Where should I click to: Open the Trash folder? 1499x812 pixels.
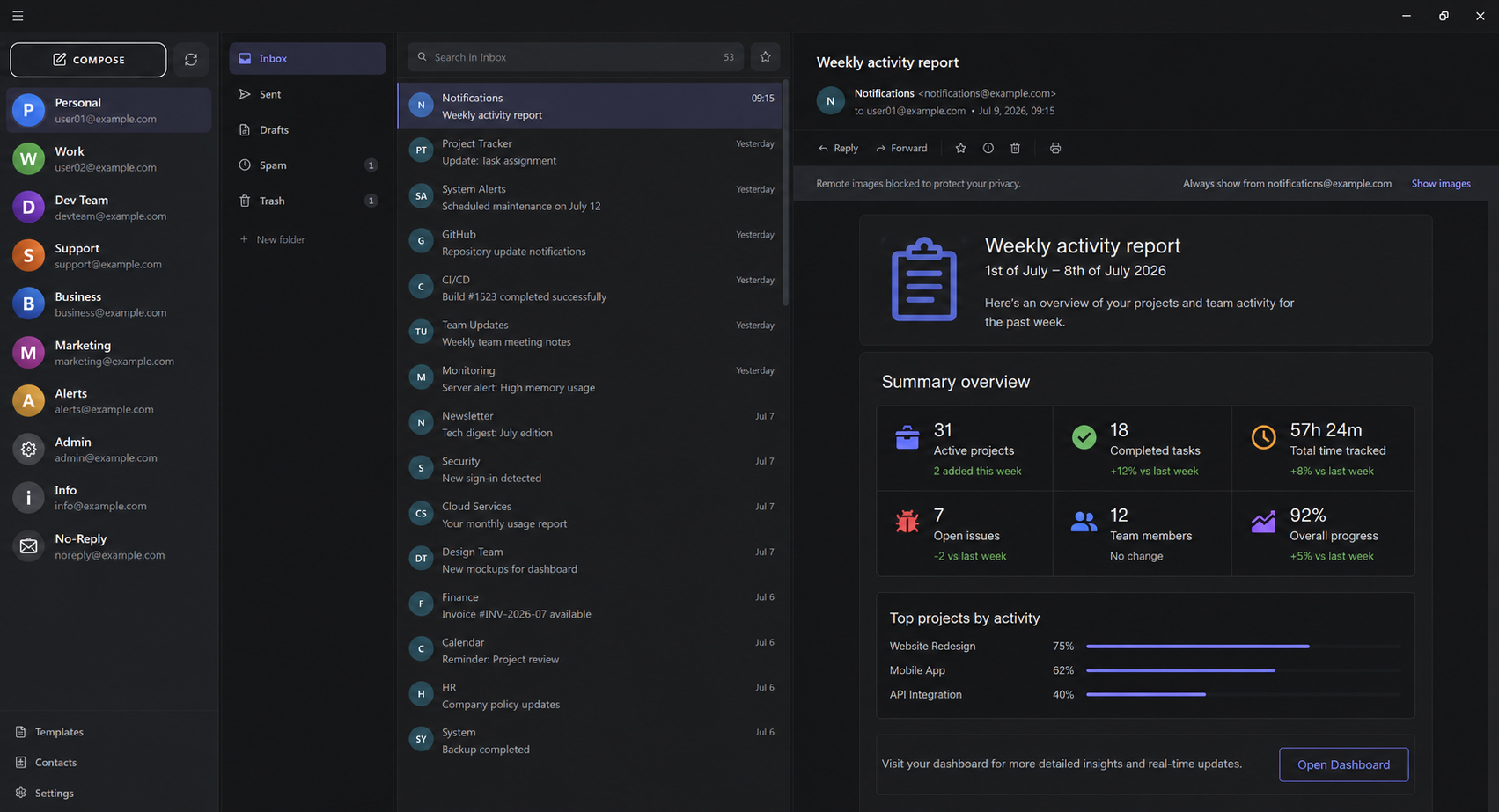307,201
